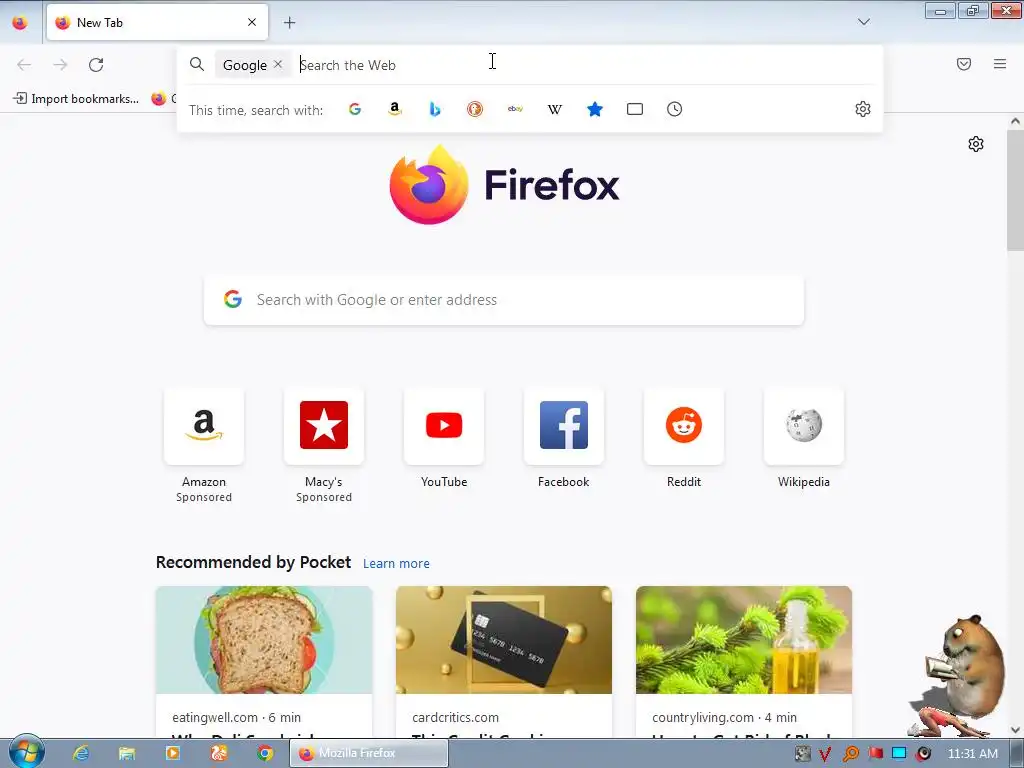Click the Search with Google or enter address box
This screenshot has height=768, width=1024.
point(504,300)
